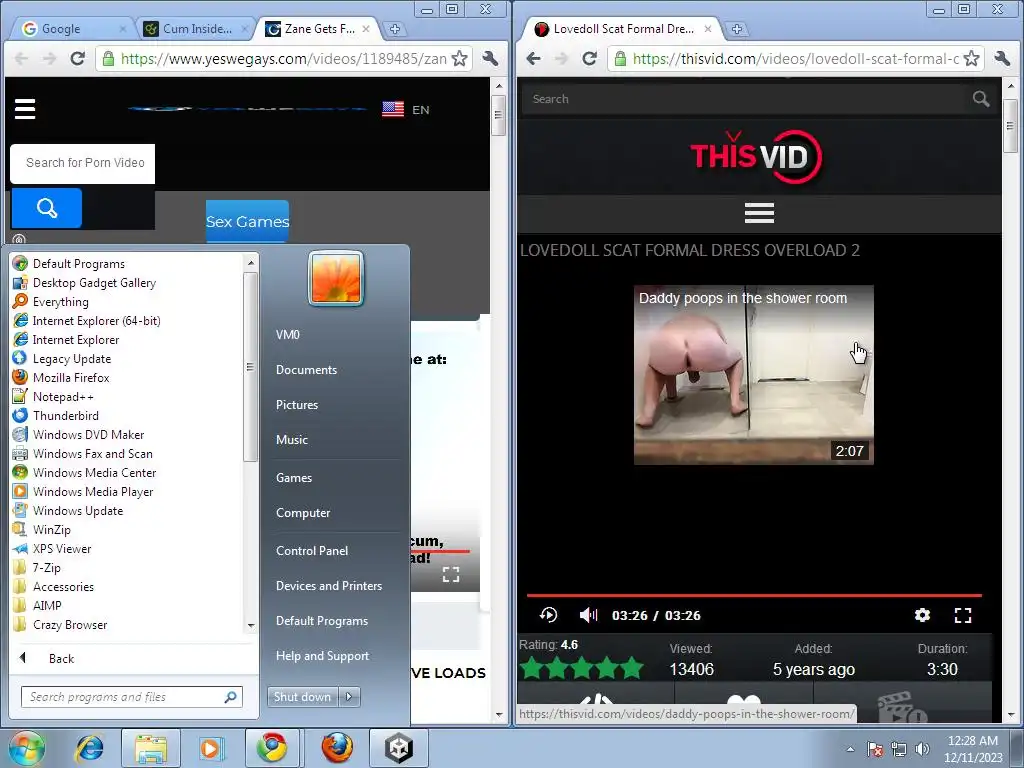
Task: Open Firefox from the taskbar
Action: pyautogui.click(x=337, y=748)
